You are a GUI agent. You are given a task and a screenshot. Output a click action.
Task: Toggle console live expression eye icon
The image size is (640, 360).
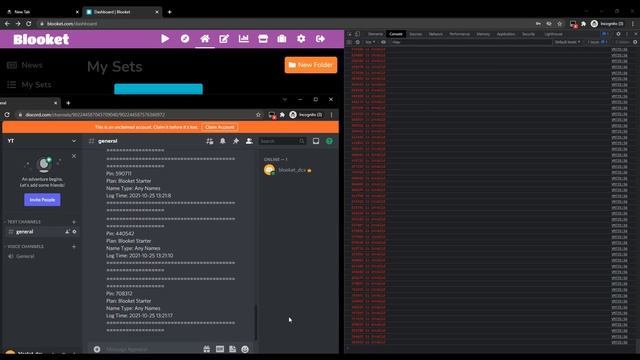tap(383, 42)
